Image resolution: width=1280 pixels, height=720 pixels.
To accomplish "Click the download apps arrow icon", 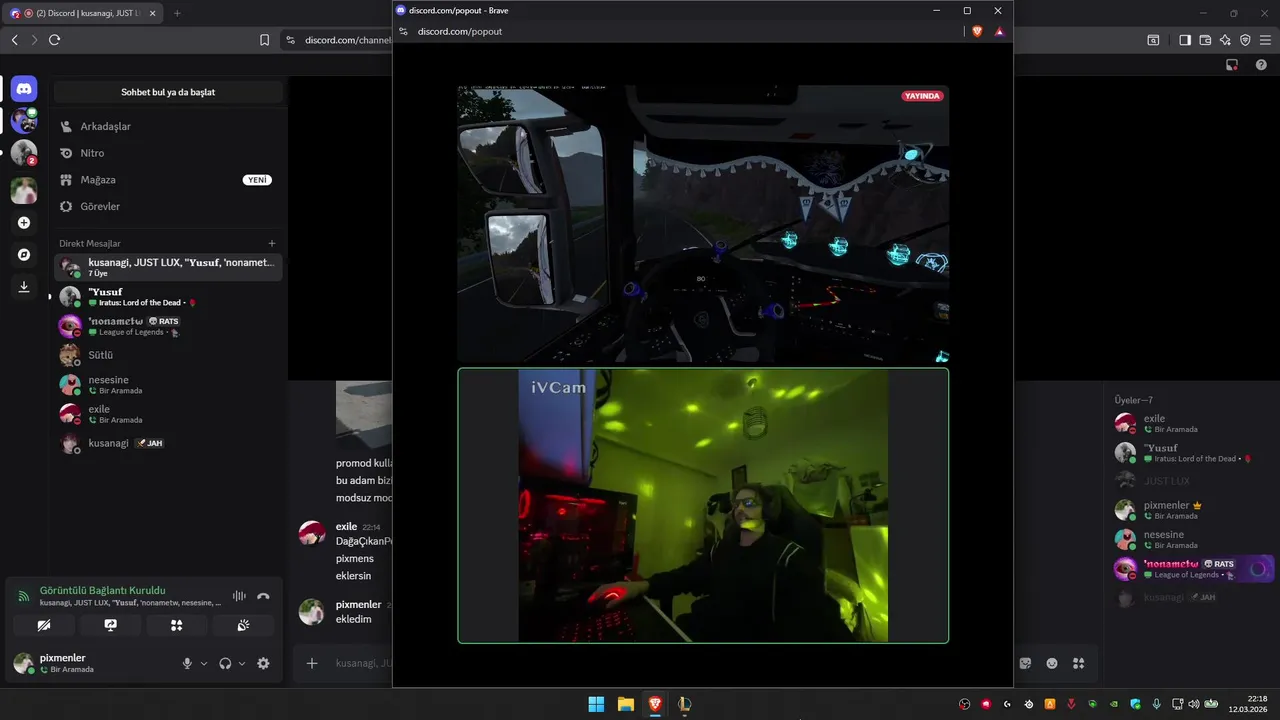I will pyautogui.click(x=24, y=287).
